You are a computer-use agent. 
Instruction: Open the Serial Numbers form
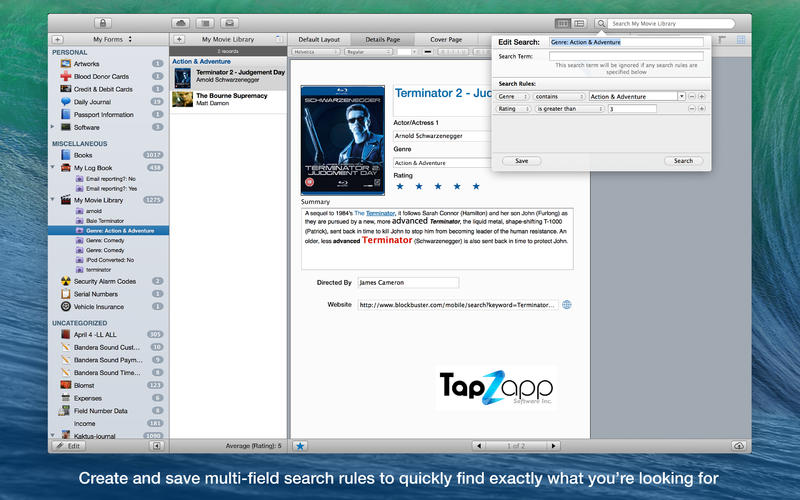point(108,294)
